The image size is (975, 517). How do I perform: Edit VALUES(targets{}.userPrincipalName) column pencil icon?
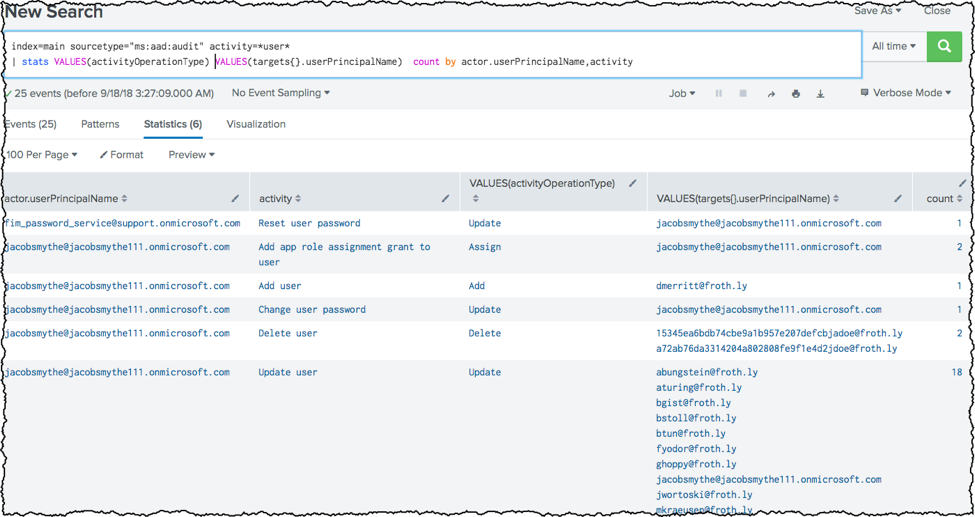pyautogui.click(x=898, y=198)
